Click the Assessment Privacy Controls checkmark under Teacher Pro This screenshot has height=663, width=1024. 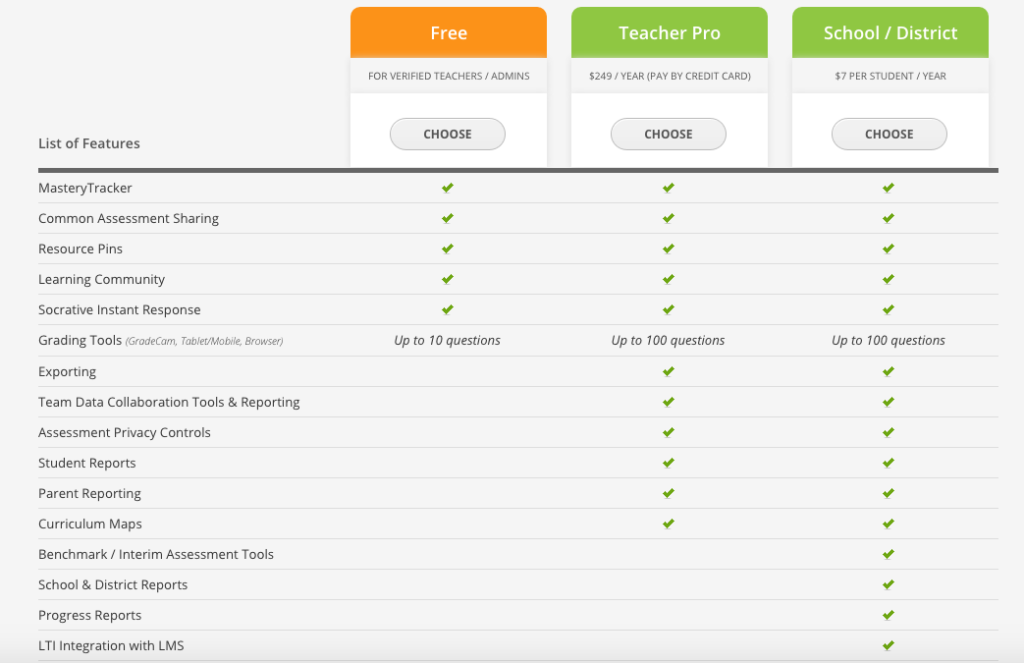pyautogui.click(x=668, y=432)
